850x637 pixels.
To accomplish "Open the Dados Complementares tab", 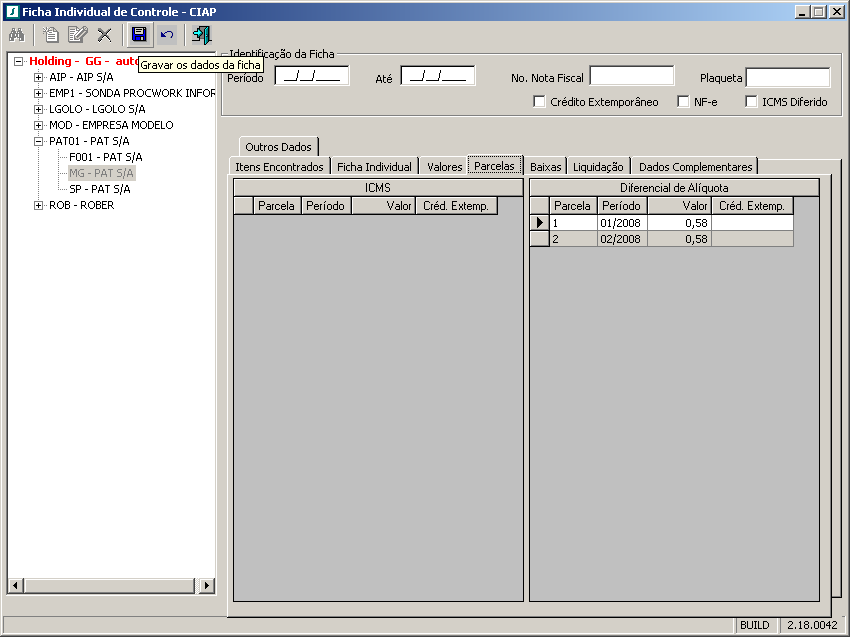I will pyautogui.click(x=696, y=167).
